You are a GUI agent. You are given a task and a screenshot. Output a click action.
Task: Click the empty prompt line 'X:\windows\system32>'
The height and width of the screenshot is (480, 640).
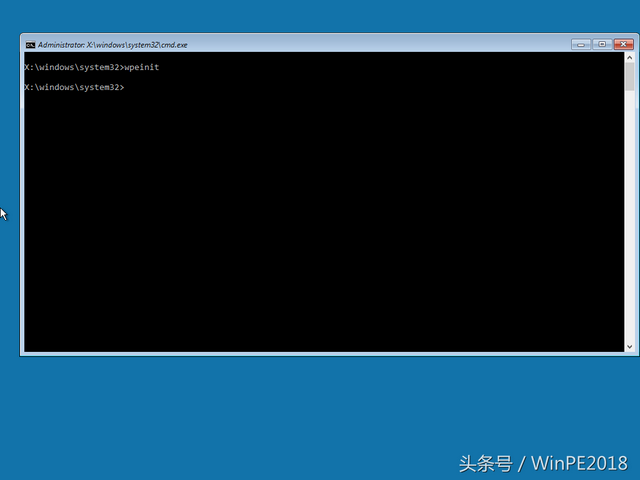[74, 87]
